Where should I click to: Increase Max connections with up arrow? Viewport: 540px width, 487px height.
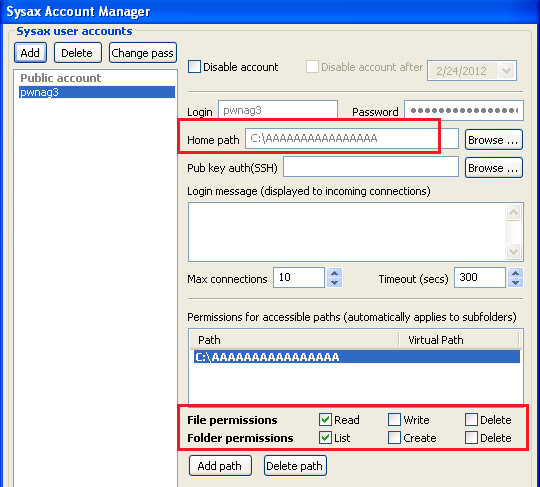(334, 273)
